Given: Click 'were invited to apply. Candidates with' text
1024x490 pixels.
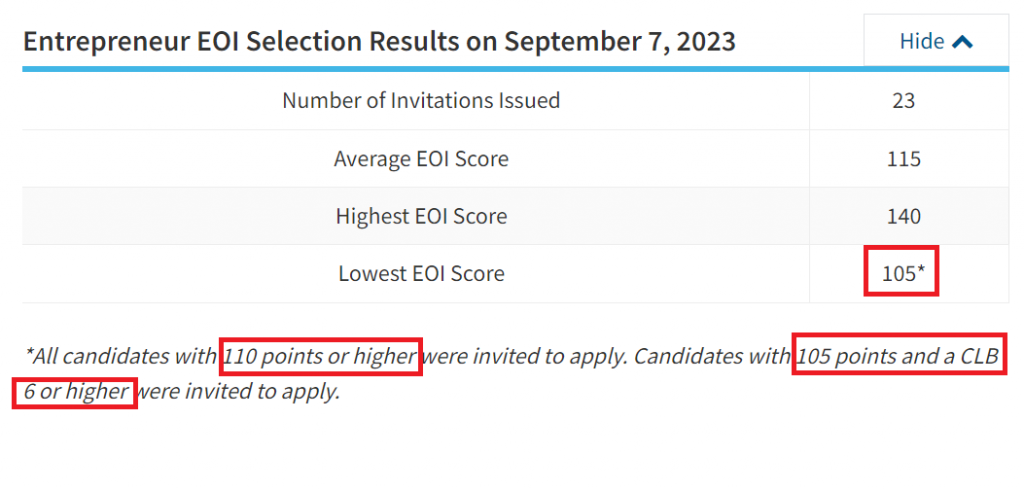Looking at the screenshot, I should coord(607,357).
